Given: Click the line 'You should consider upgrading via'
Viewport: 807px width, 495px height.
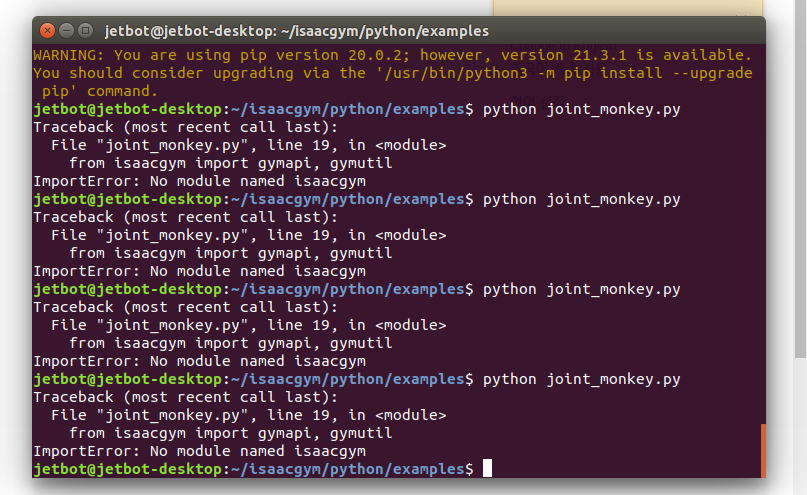Looking at the screenshot, I should tap(392, 73).
